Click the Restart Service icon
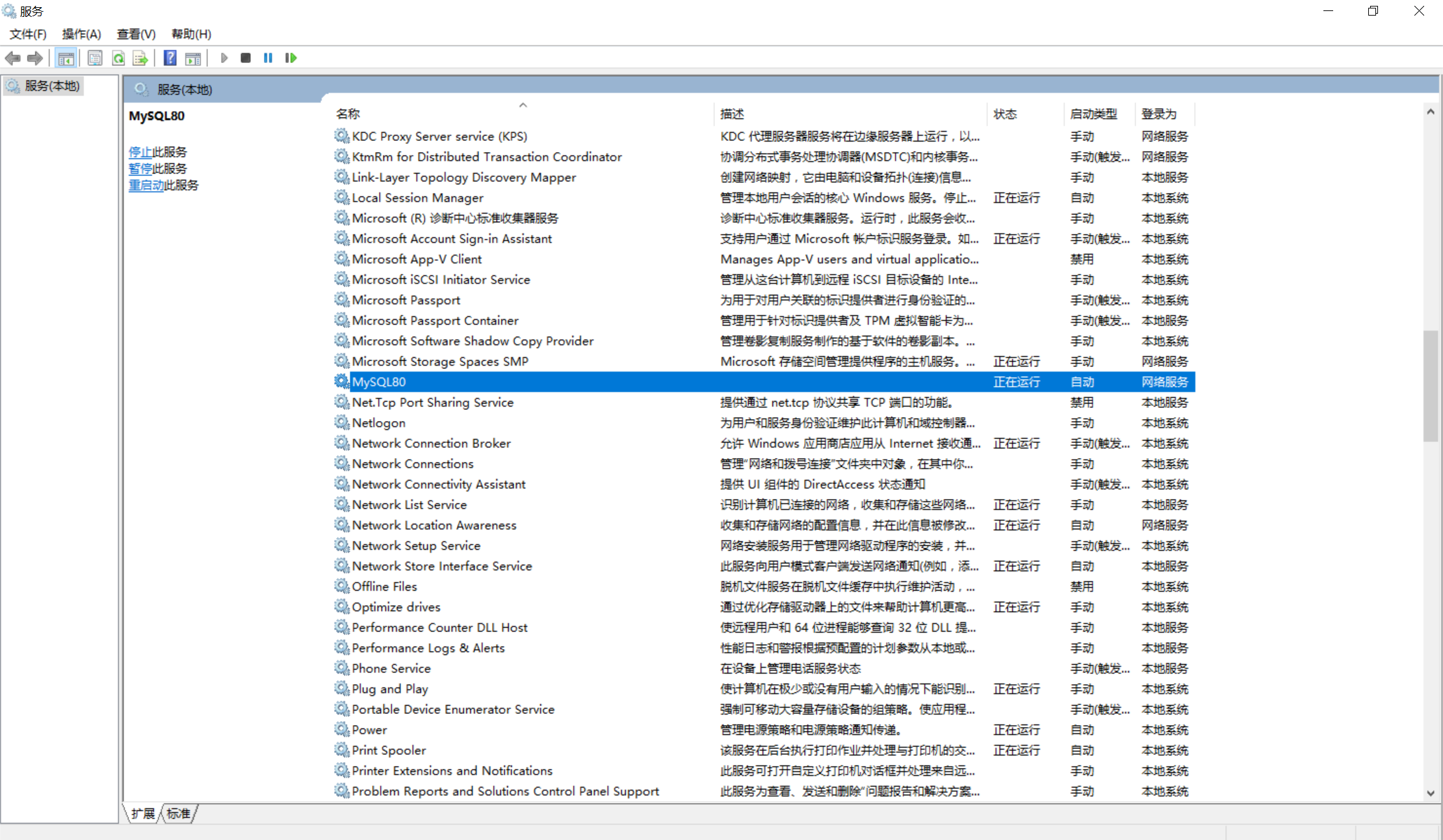The image size is (1443, 840). (291, 58)
